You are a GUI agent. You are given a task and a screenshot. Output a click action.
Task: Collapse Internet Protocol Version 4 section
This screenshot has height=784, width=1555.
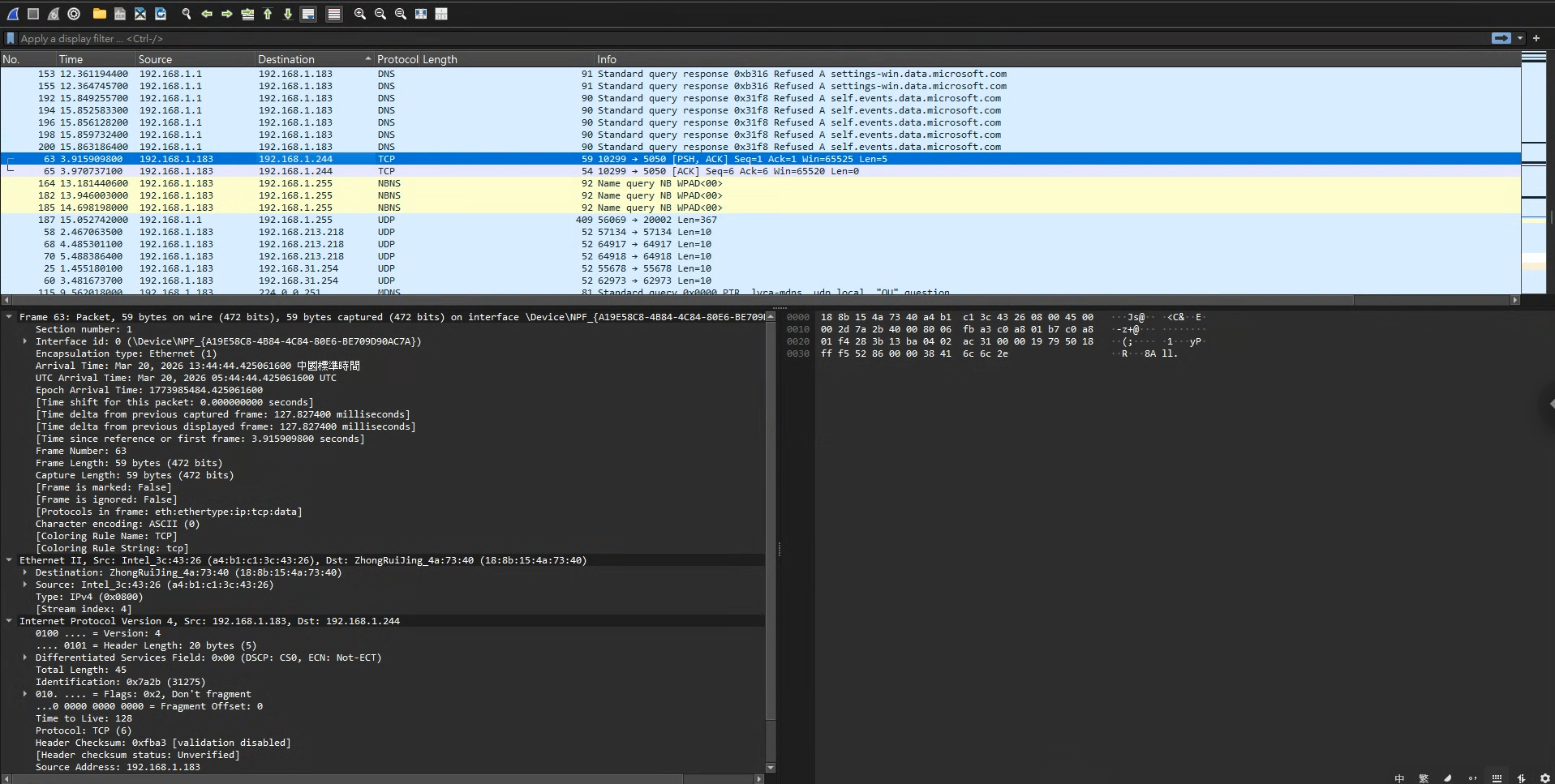pos(9,621)
